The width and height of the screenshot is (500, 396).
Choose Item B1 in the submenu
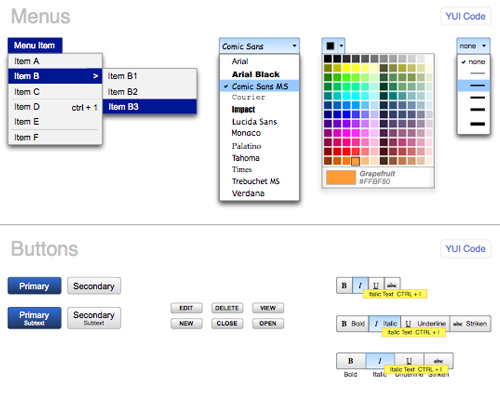pyautogui.click(x=150, y=76)
